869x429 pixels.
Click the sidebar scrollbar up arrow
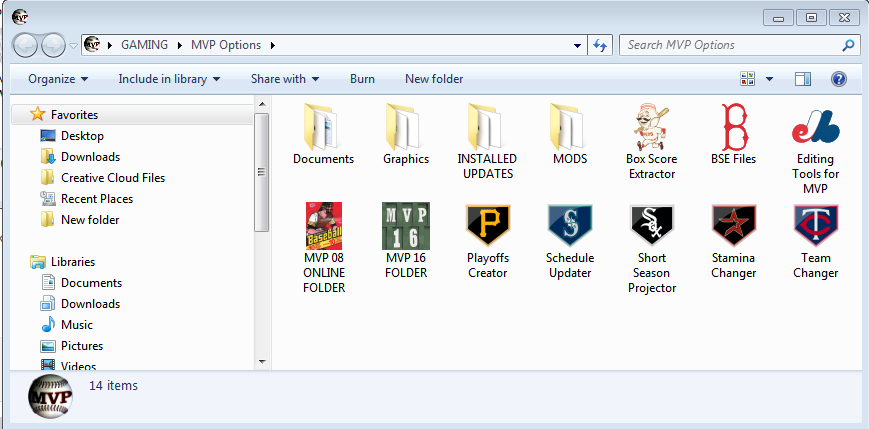pyautogui.click(x=263, y=104)
